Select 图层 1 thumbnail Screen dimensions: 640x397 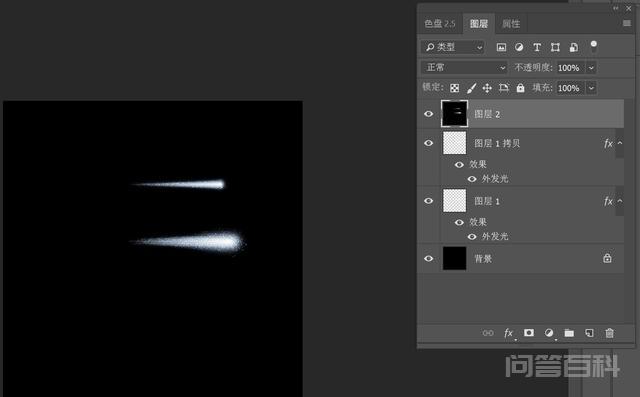click(x=454, y=200)
